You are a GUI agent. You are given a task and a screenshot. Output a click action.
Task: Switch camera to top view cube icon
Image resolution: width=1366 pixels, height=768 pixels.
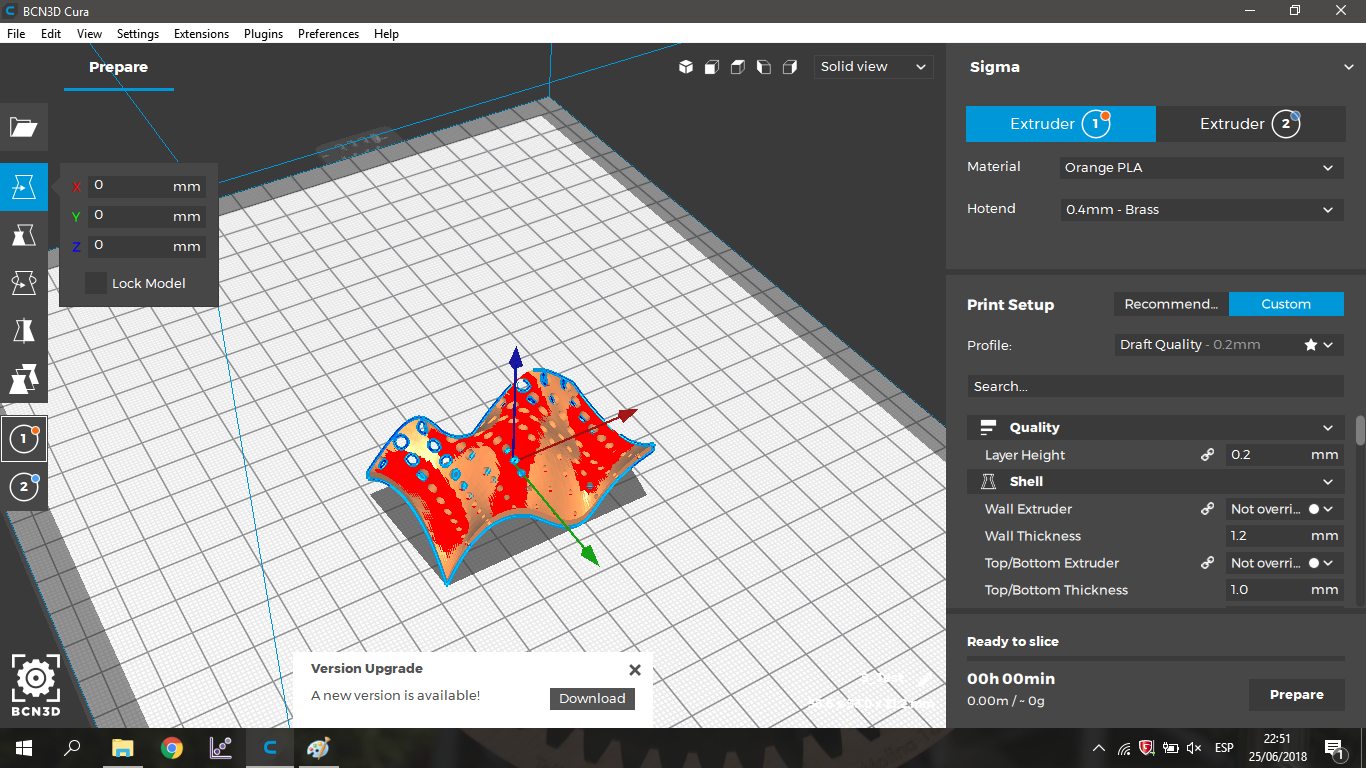738,67
